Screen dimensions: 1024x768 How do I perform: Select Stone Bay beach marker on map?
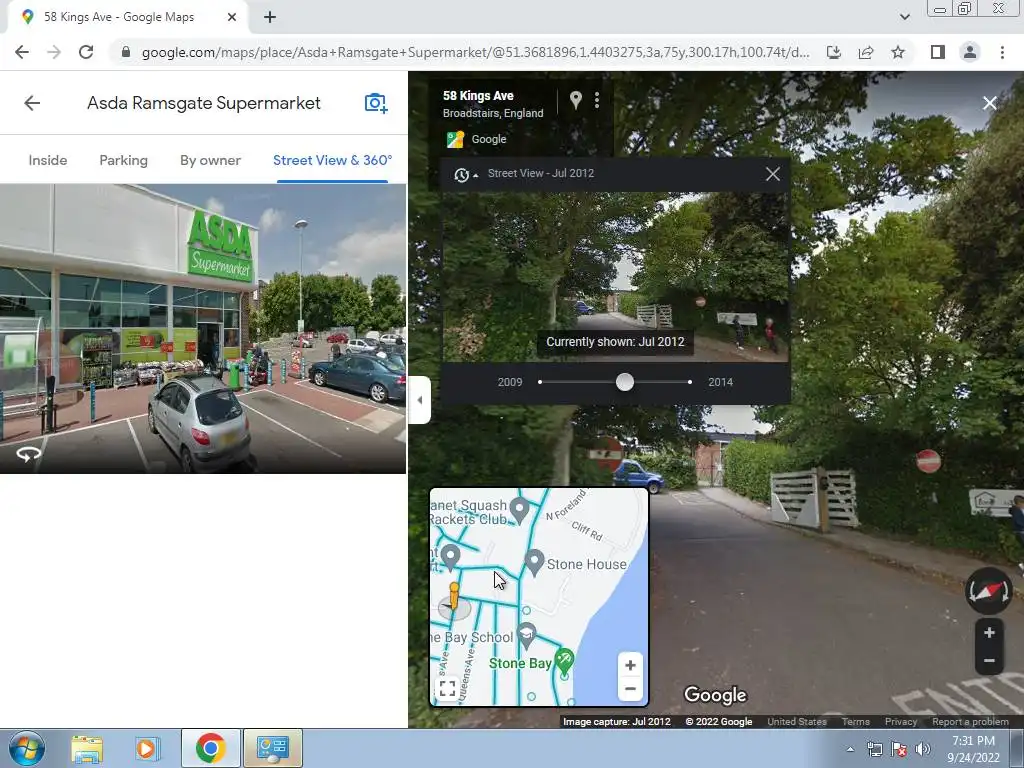(x=564, y=660)
